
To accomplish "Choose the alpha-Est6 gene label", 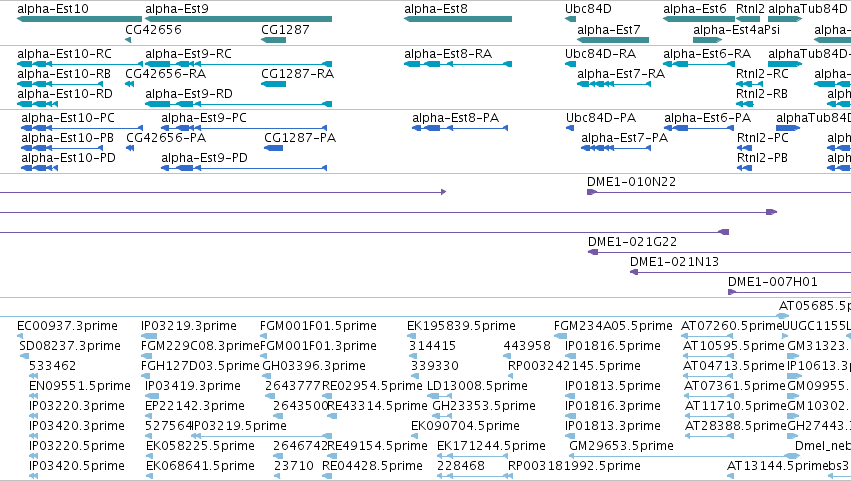I will [695, 9].
